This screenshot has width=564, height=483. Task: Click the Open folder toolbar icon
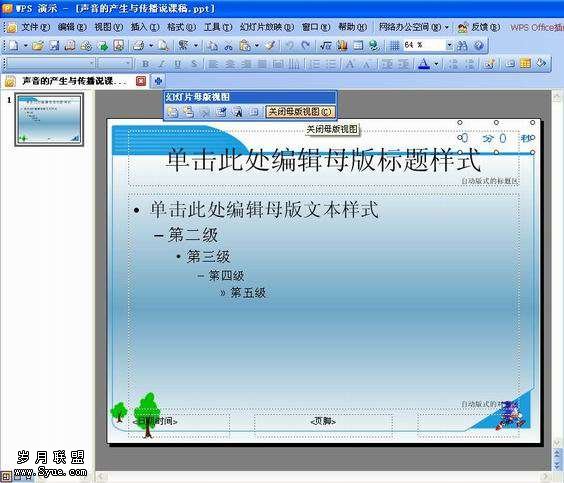[38, 46]
